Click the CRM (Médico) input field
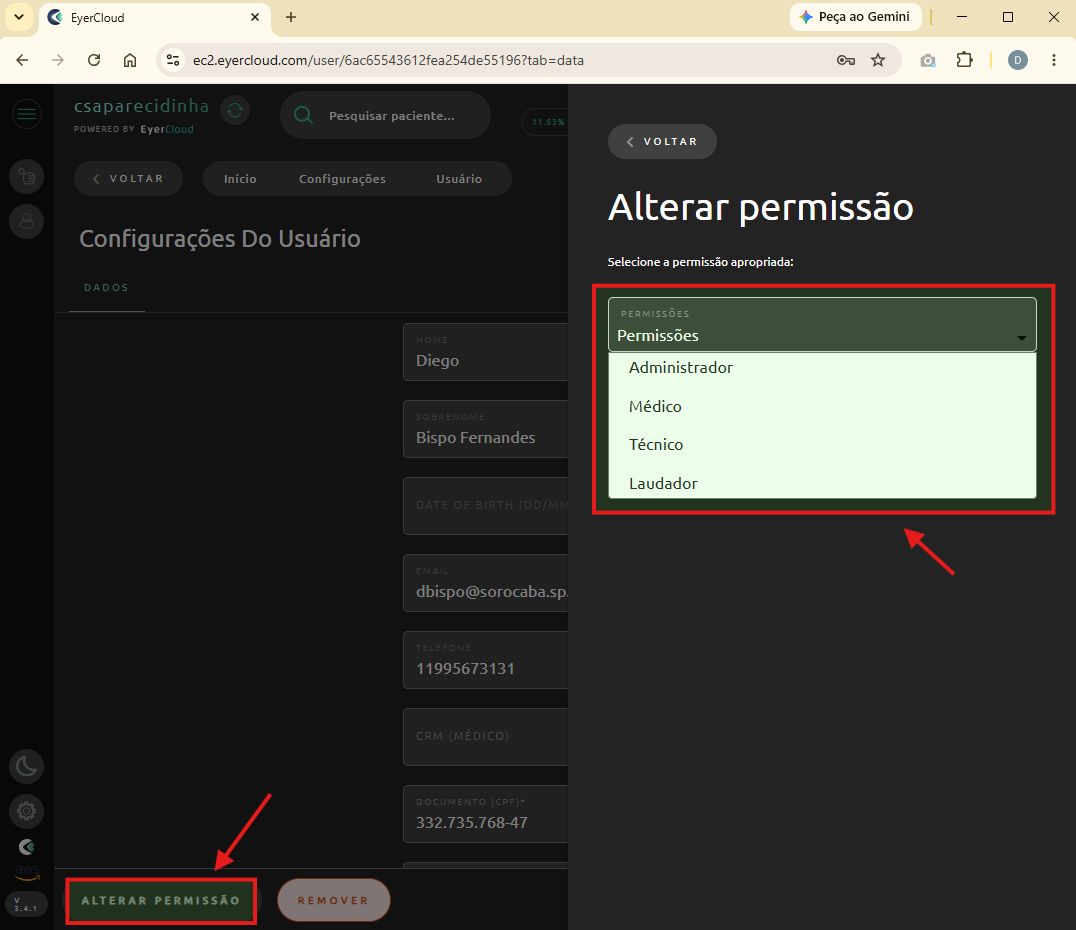Viewport: 1076px width, 930px height. click(x=486, y=736)
